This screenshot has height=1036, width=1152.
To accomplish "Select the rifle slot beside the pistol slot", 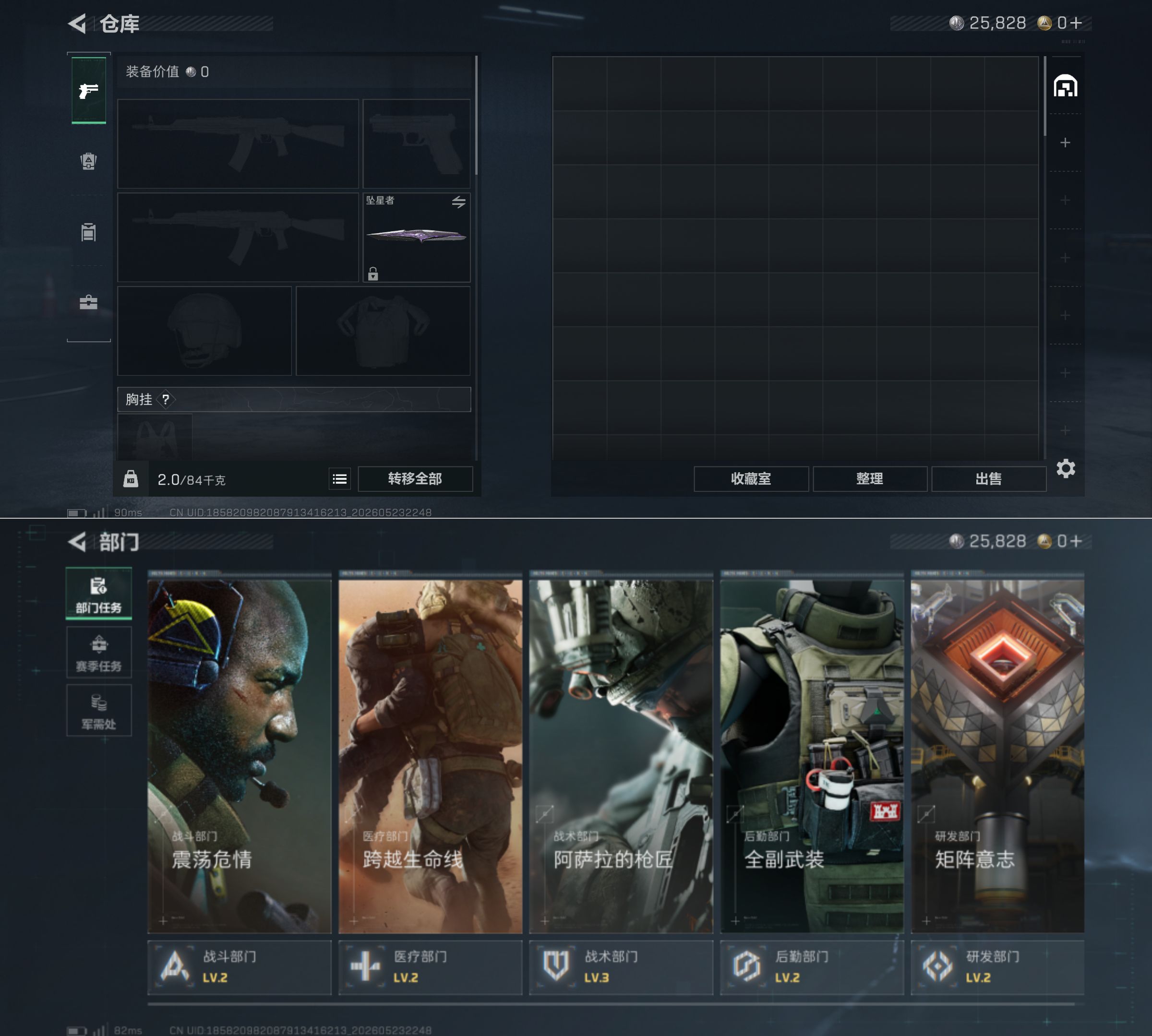I will [x=238, y=144].
